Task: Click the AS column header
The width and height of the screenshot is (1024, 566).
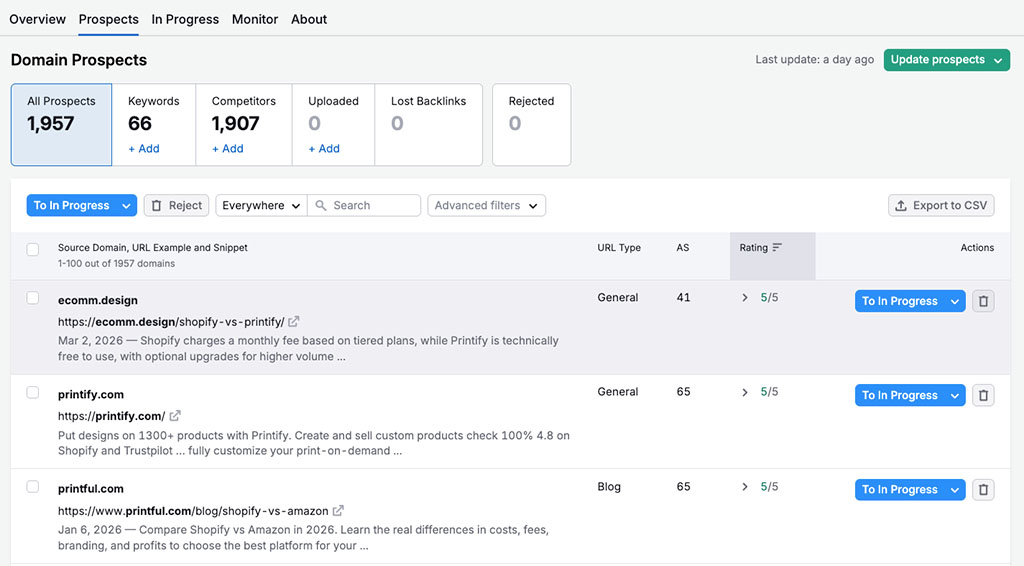Action: (x=682, y=247)
